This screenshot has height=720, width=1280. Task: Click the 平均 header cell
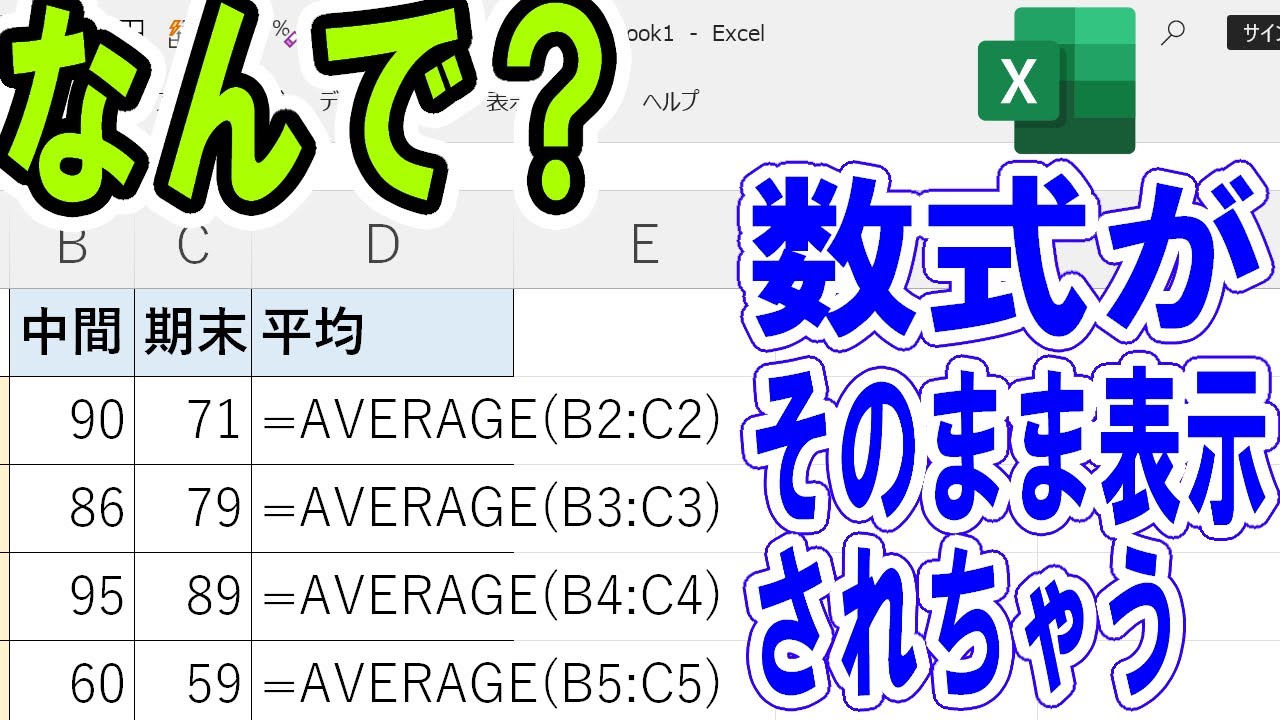coord(383,333)
